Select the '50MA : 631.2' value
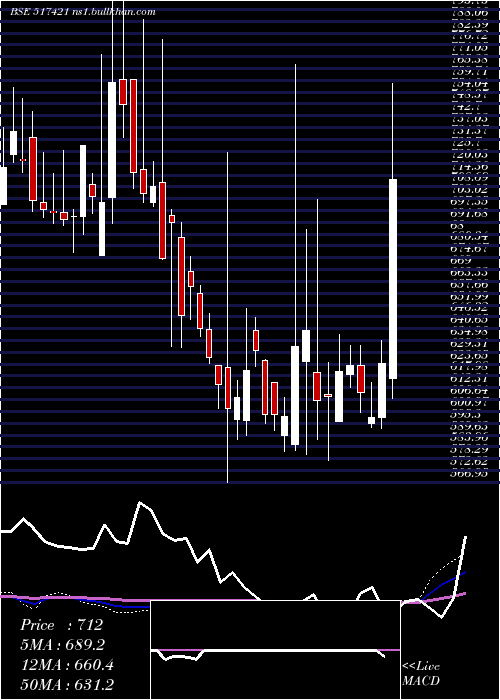This screenshot has height=700, width=500. (67, 684)
